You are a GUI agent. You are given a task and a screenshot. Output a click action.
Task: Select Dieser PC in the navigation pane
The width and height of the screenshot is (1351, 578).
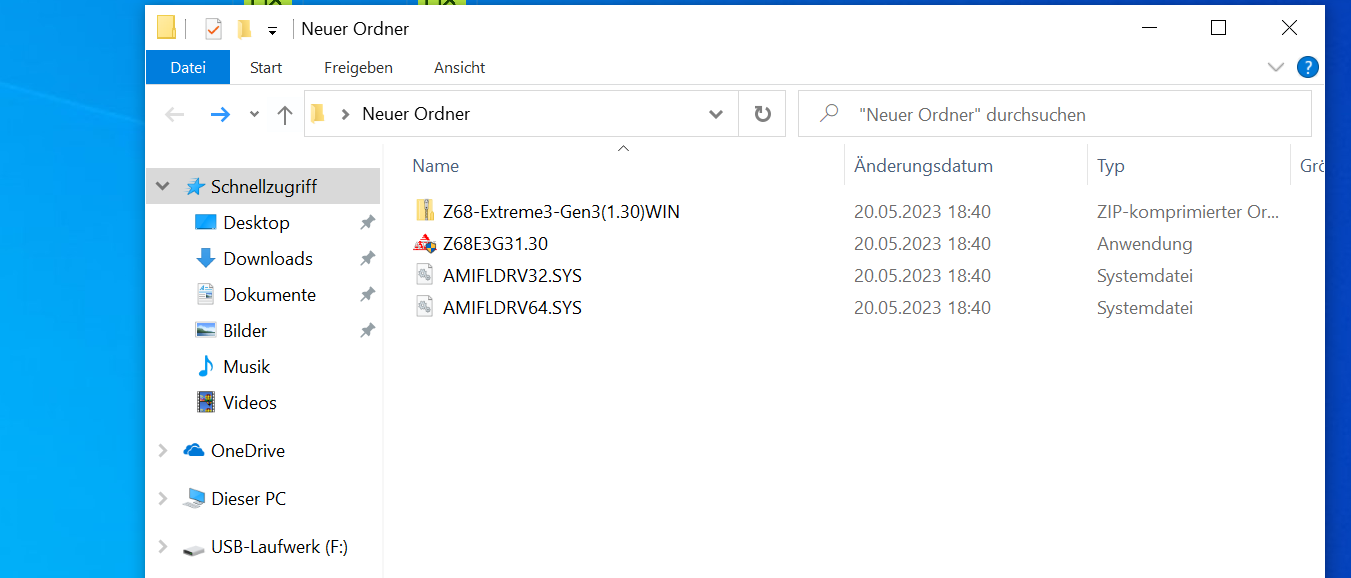[x=249, y=499]
